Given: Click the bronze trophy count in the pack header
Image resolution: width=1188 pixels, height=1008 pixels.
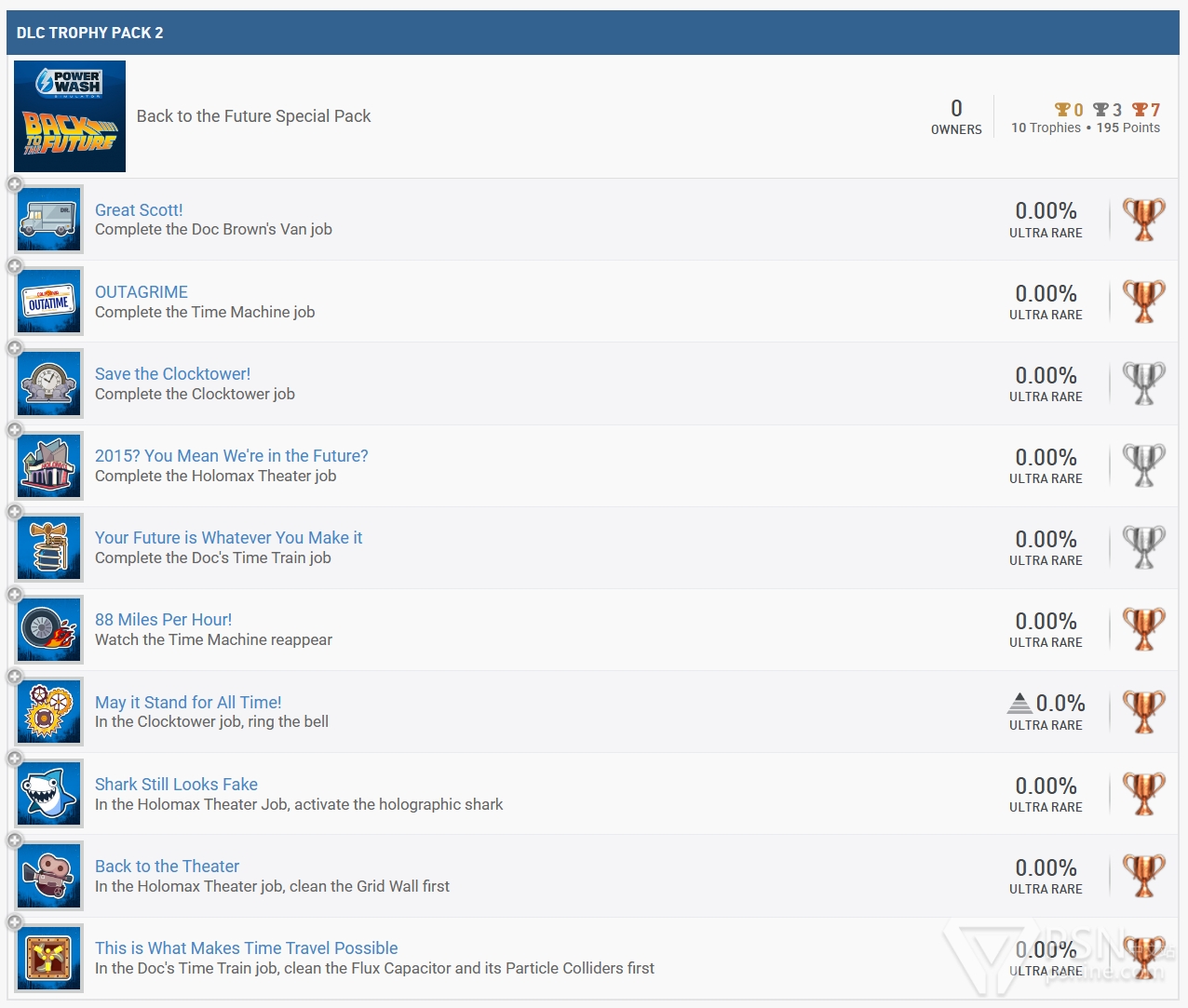Looking at the screenshot, I should tap(1146, 110).
